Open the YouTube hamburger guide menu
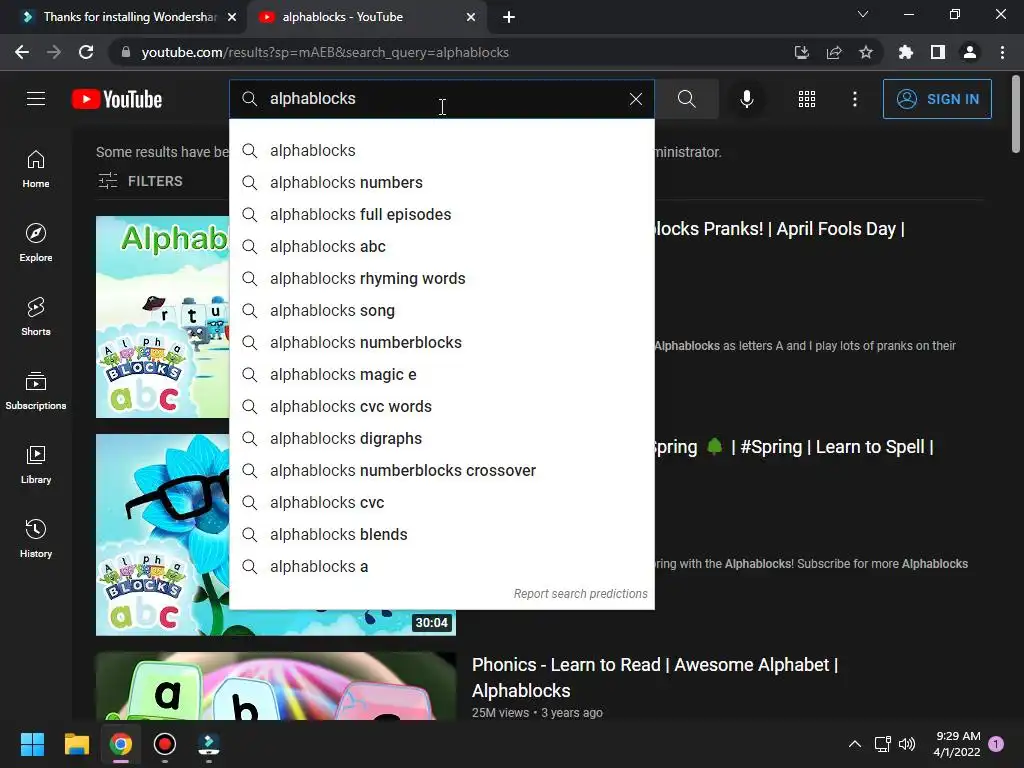 36,99
